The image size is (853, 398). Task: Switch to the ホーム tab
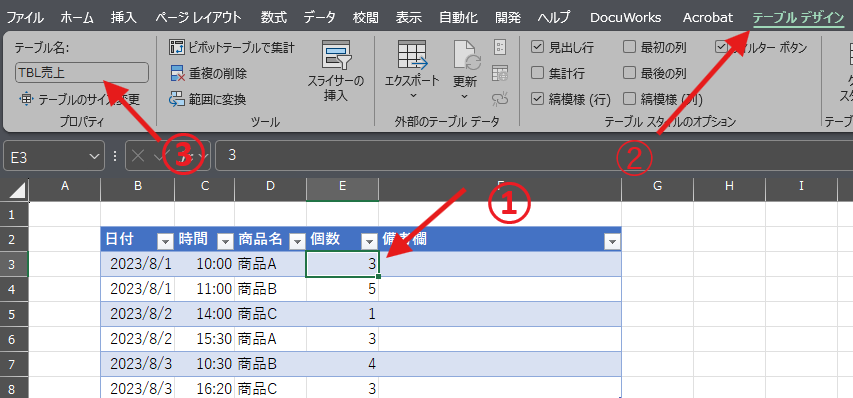click(x=77, y=17)
